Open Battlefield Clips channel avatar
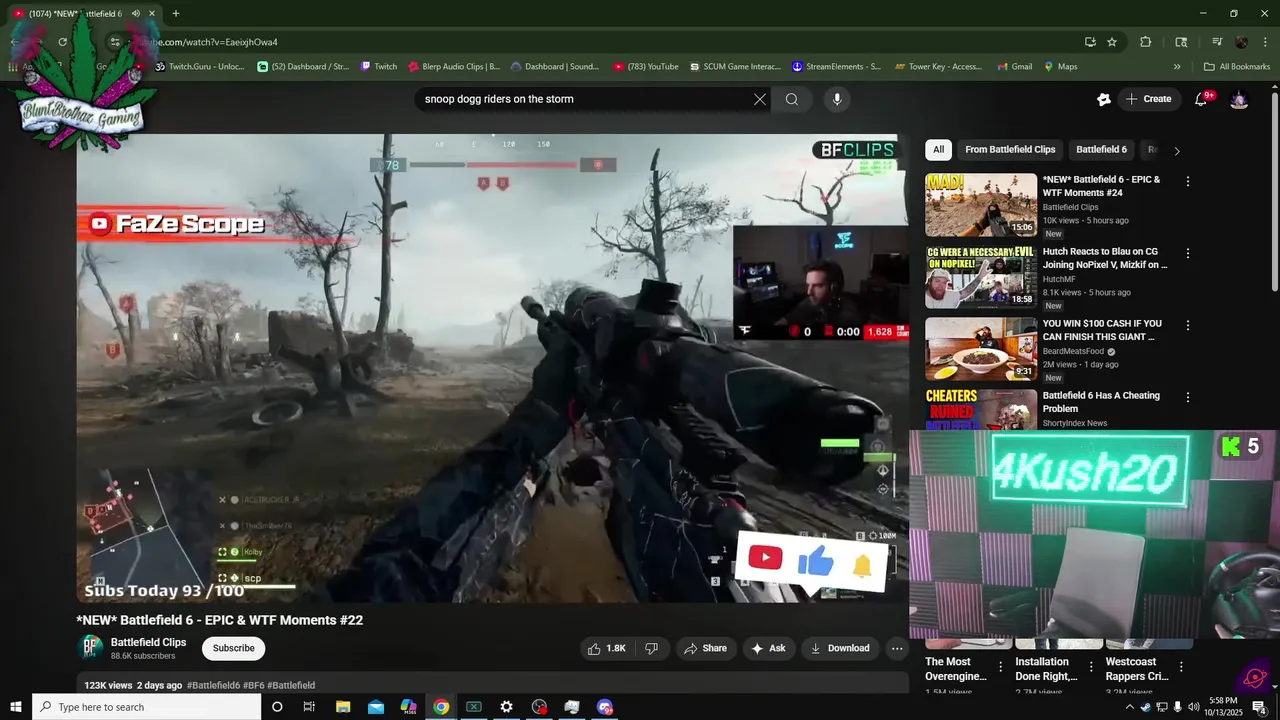1280x720 pixels. pos(90,647)
